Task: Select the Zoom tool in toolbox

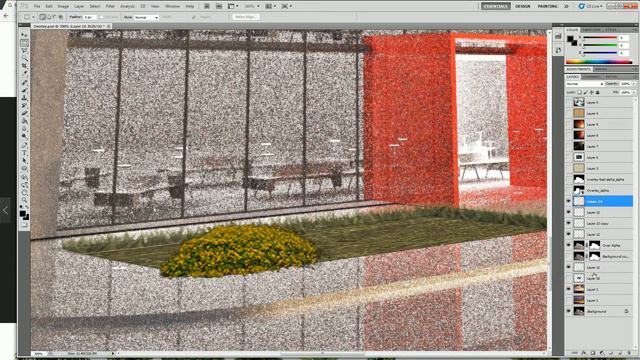Action: (24, 200)
